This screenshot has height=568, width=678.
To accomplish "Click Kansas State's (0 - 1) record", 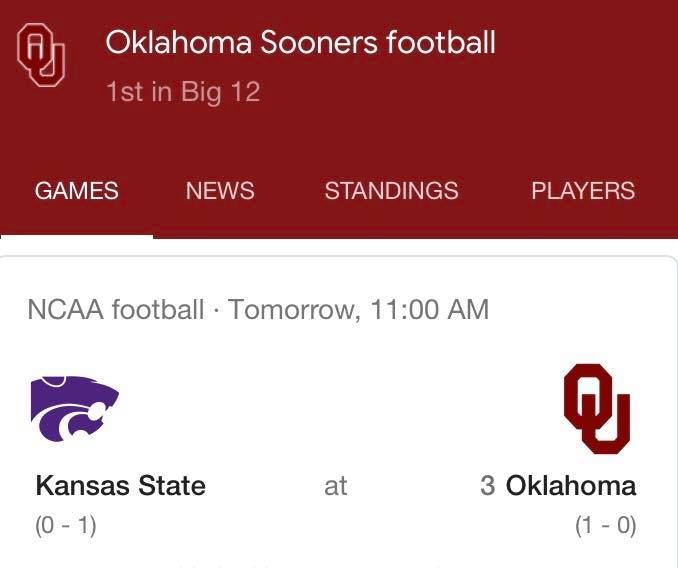I will click(66, 525).
